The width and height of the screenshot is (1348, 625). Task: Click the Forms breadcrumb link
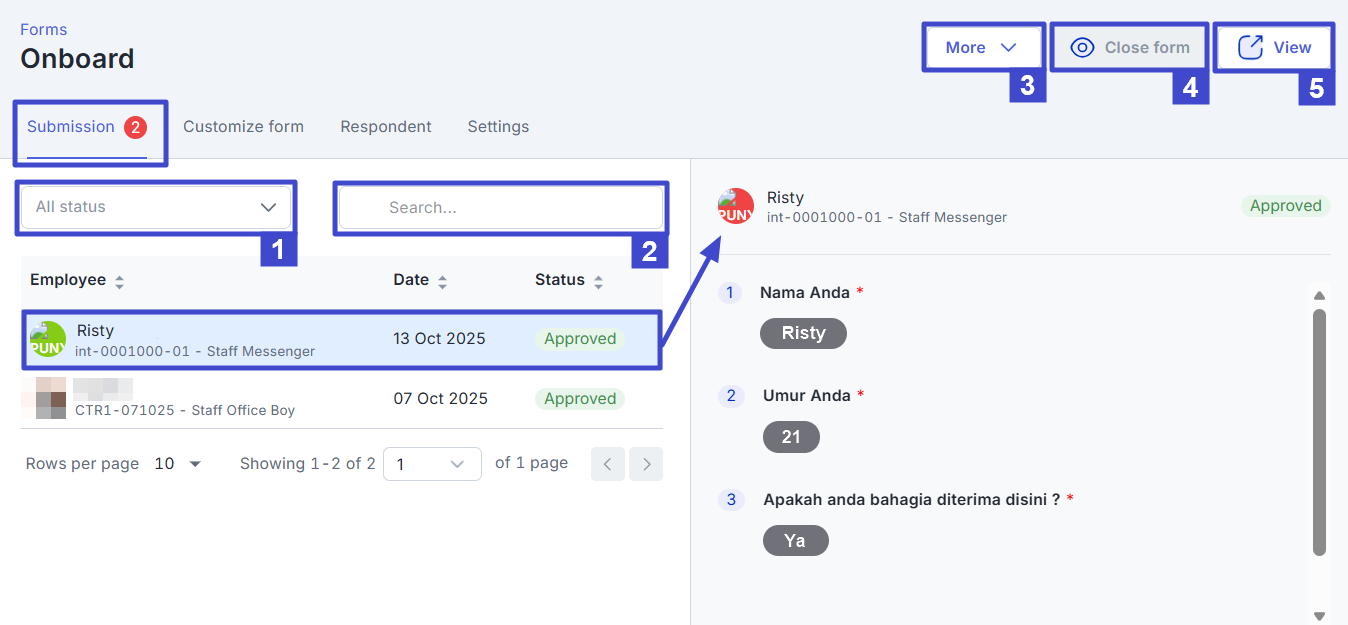pyautogui.click(x=44, y=30)
